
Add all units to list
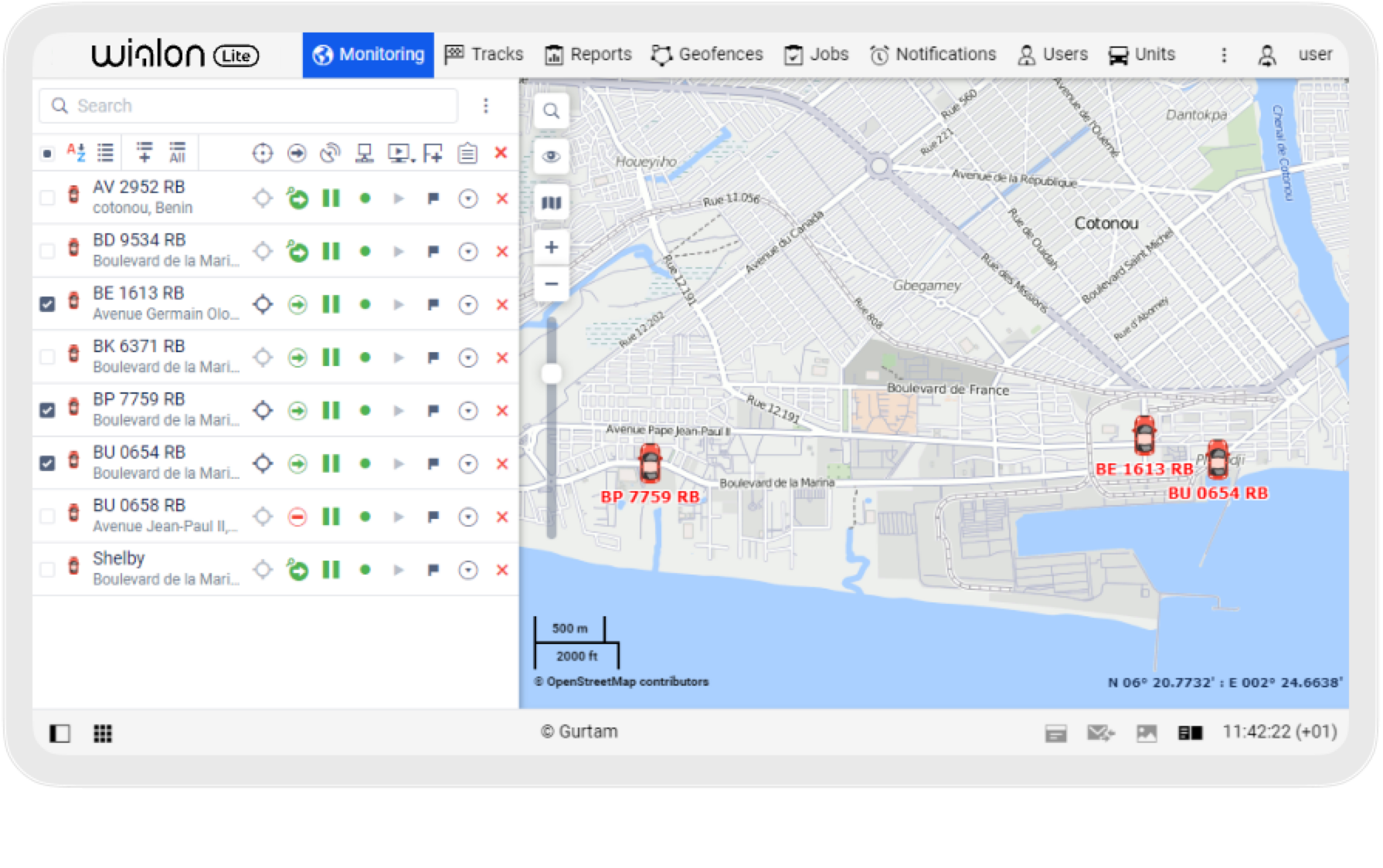point(178,153)
